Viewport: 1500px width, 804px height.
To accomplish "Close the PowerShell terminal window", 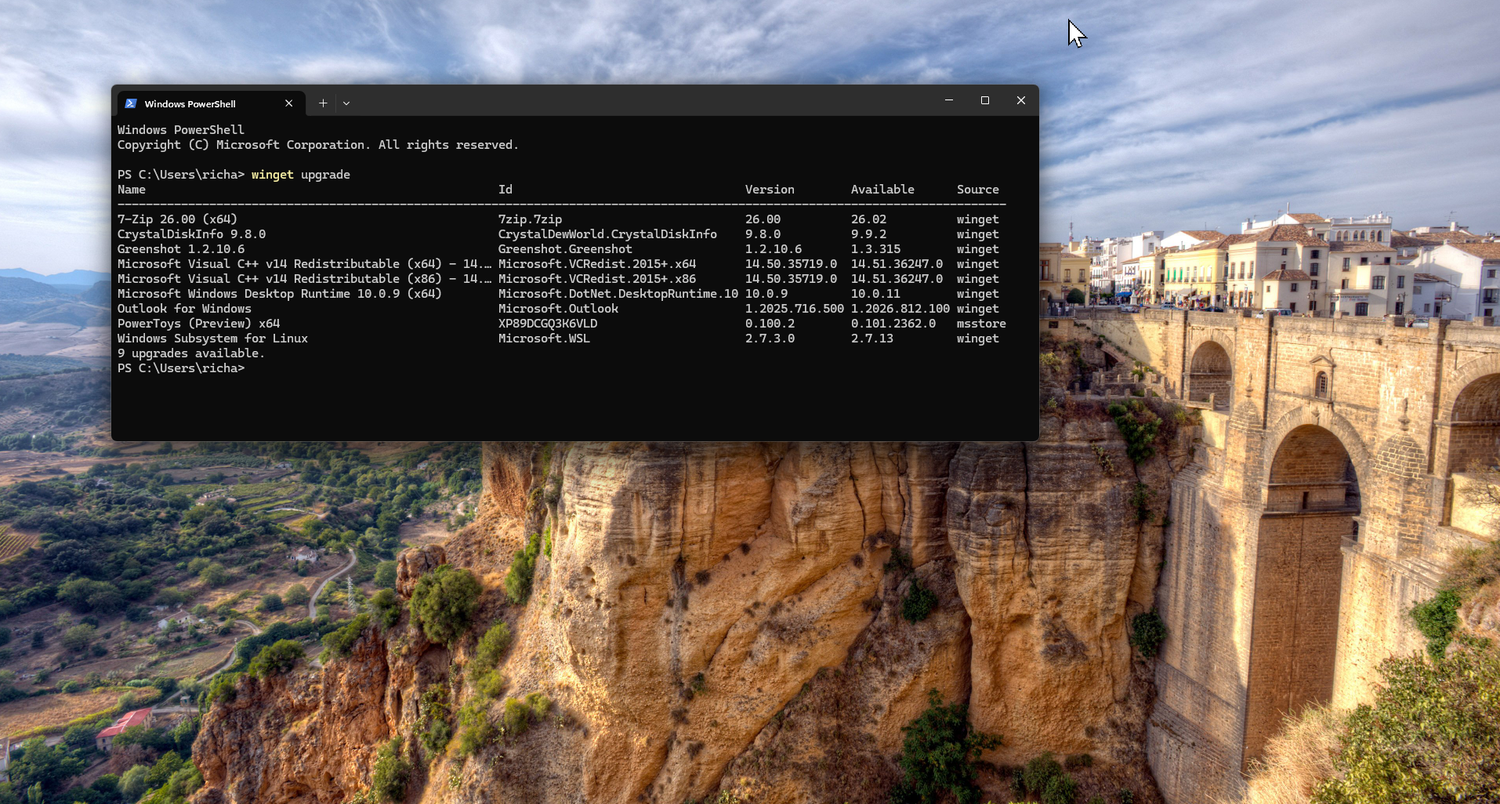I will (x=1021, y=100).
